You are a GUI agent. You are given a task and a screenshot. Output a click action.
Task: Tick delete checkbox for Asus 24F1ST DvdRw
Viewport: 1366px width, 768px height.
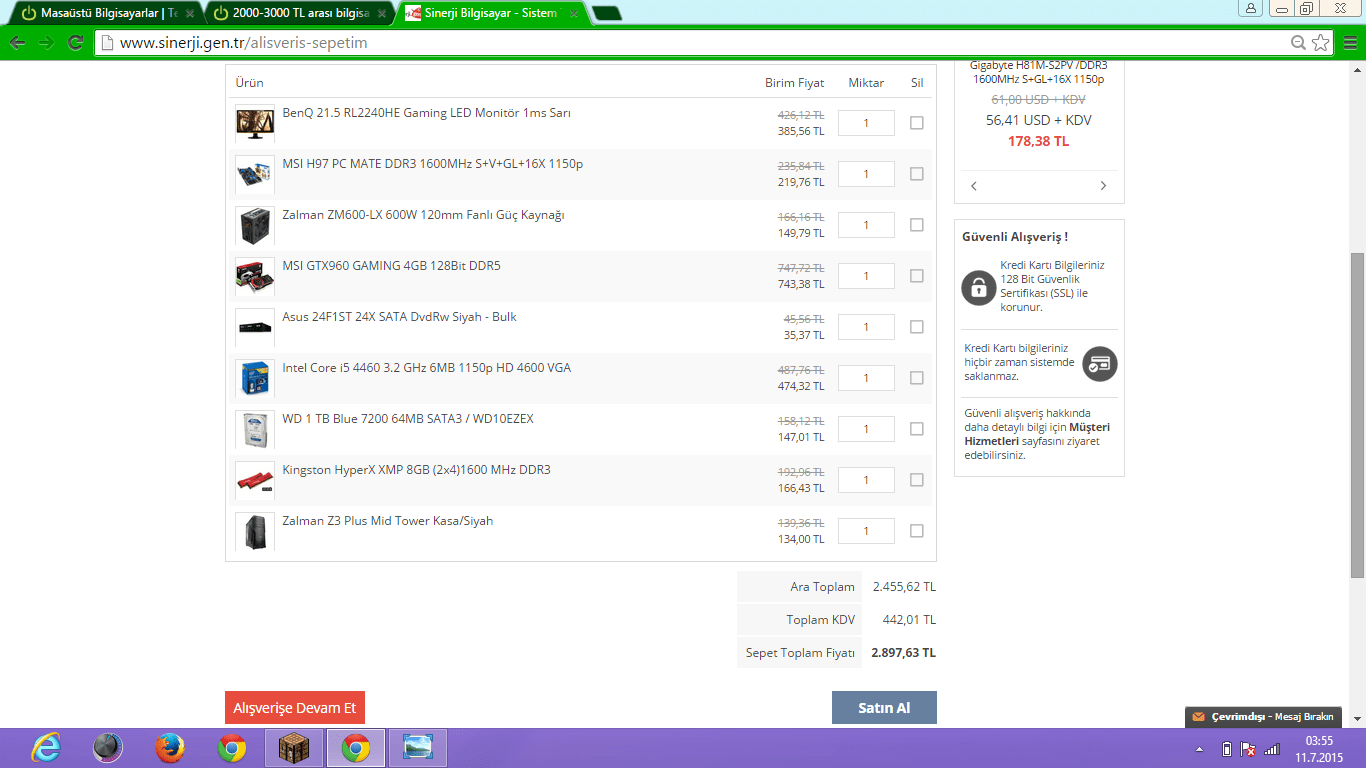coord(917,327)
